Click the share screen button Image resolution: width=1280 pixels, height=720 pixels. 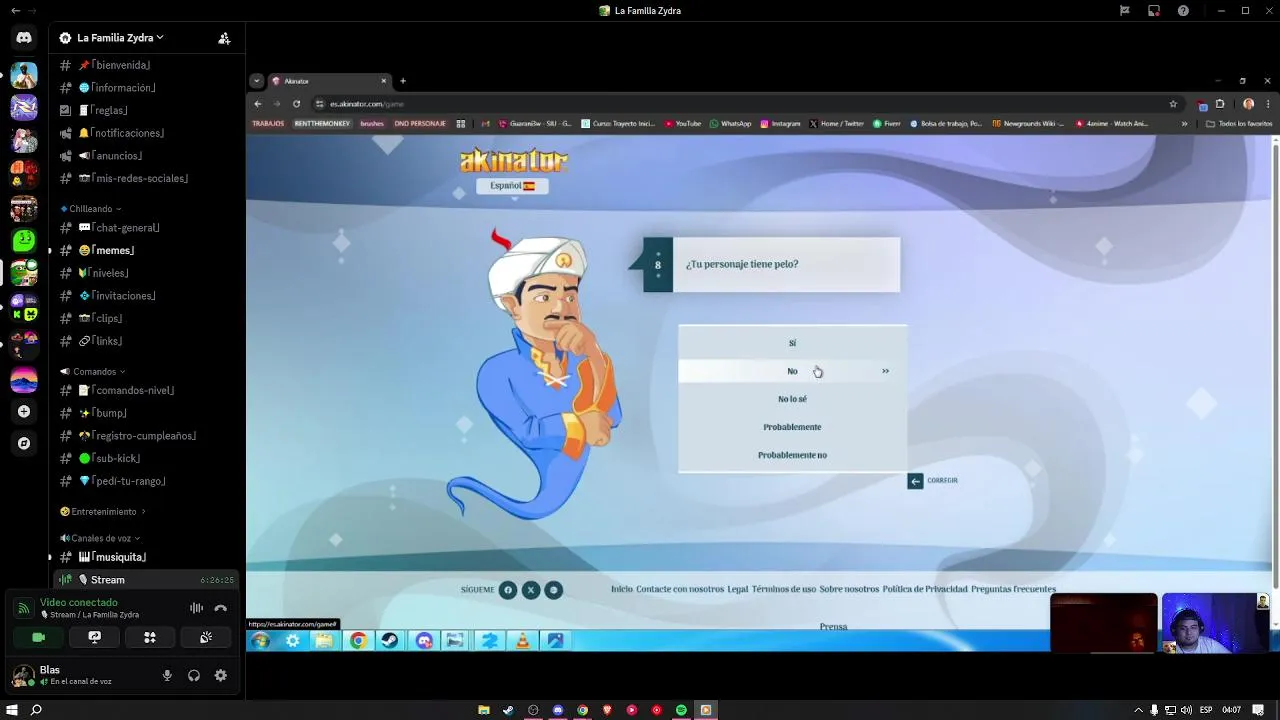[x=95, y=637]
